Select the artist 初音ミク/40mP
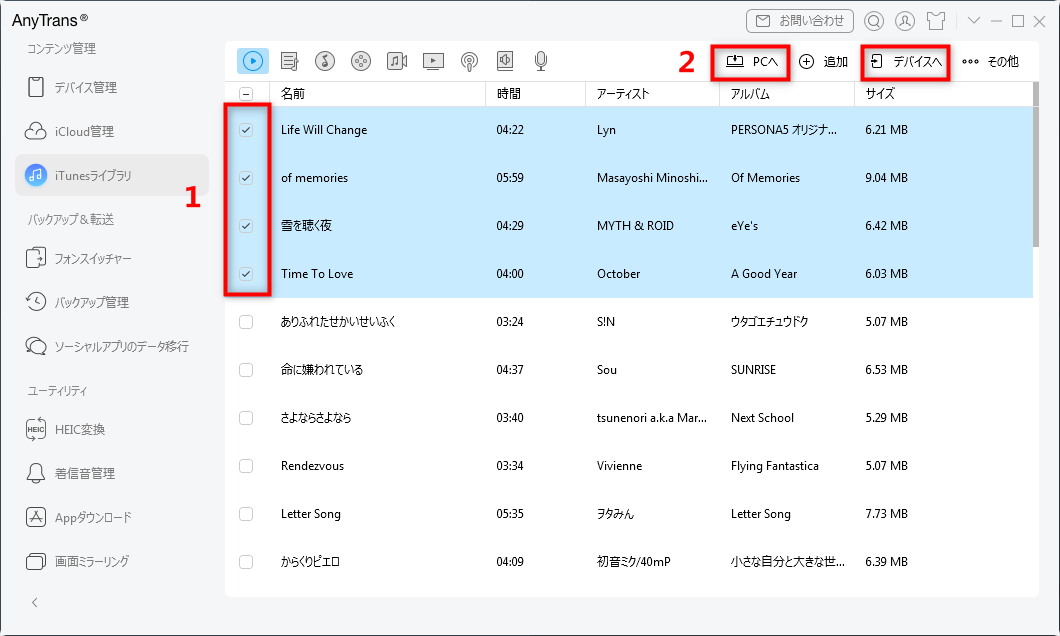 click(633, 562)
